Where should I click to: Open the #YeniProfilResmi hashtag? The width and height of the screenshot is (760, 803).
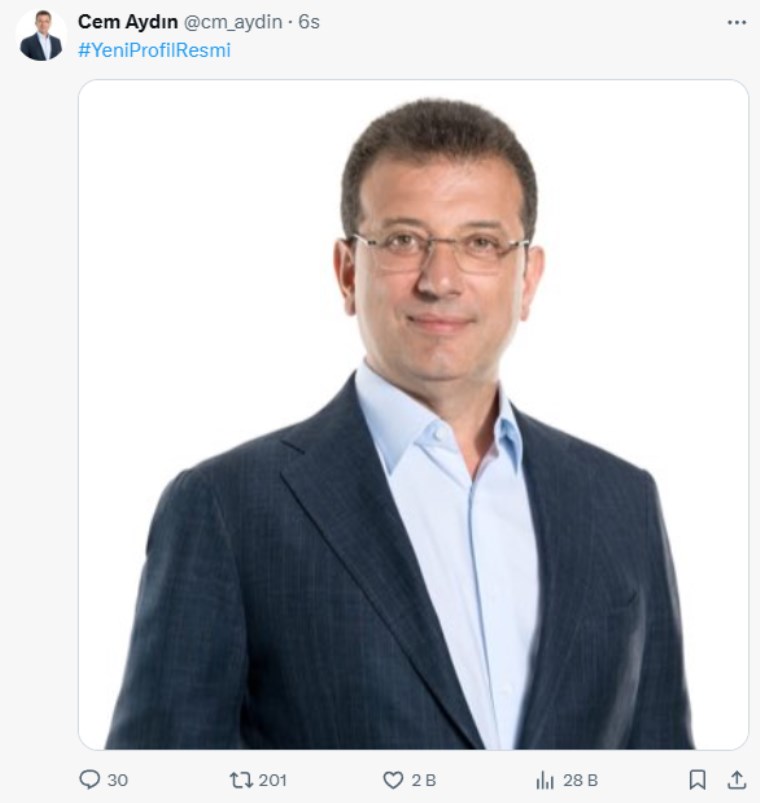(x=154, y=50)
